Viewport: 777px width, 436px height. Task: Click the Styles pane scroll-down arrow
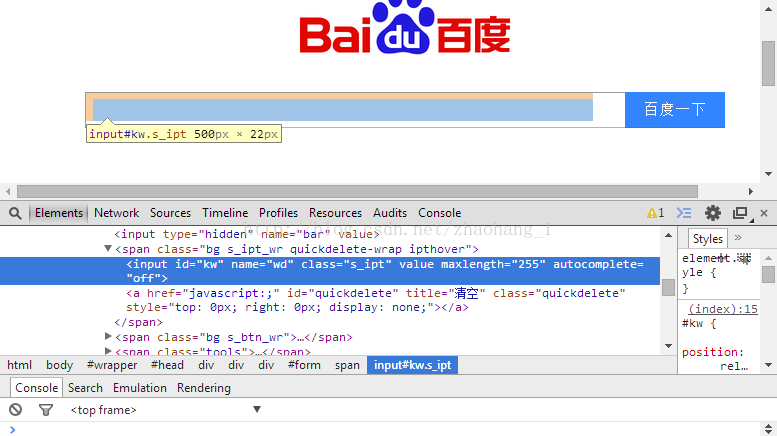(768, 365)
